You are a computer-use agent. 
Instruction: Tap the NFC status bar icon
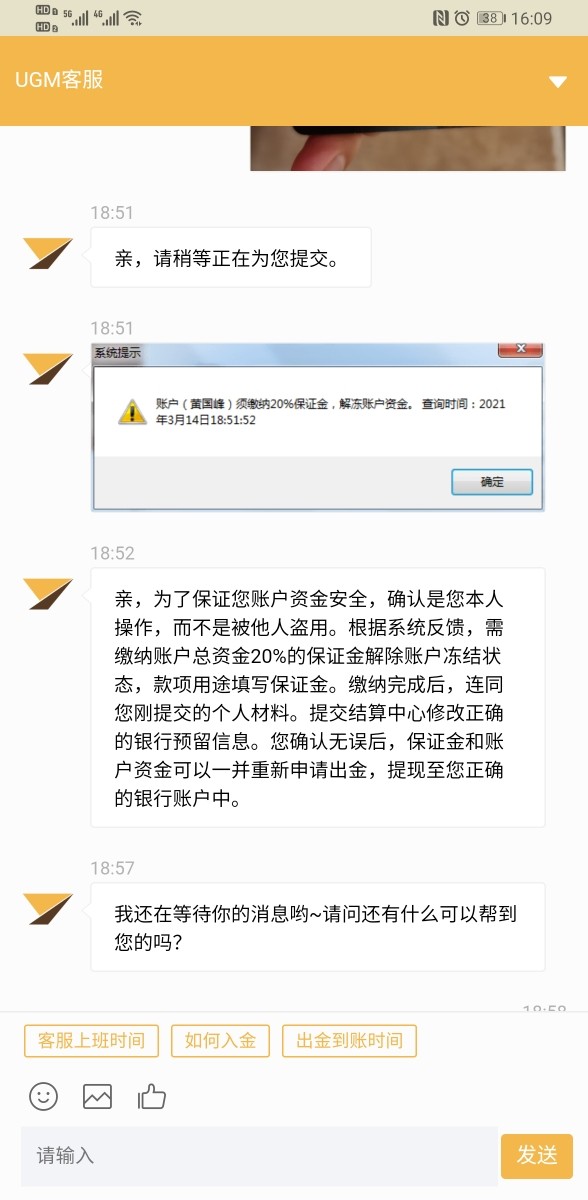coord(441,18)
